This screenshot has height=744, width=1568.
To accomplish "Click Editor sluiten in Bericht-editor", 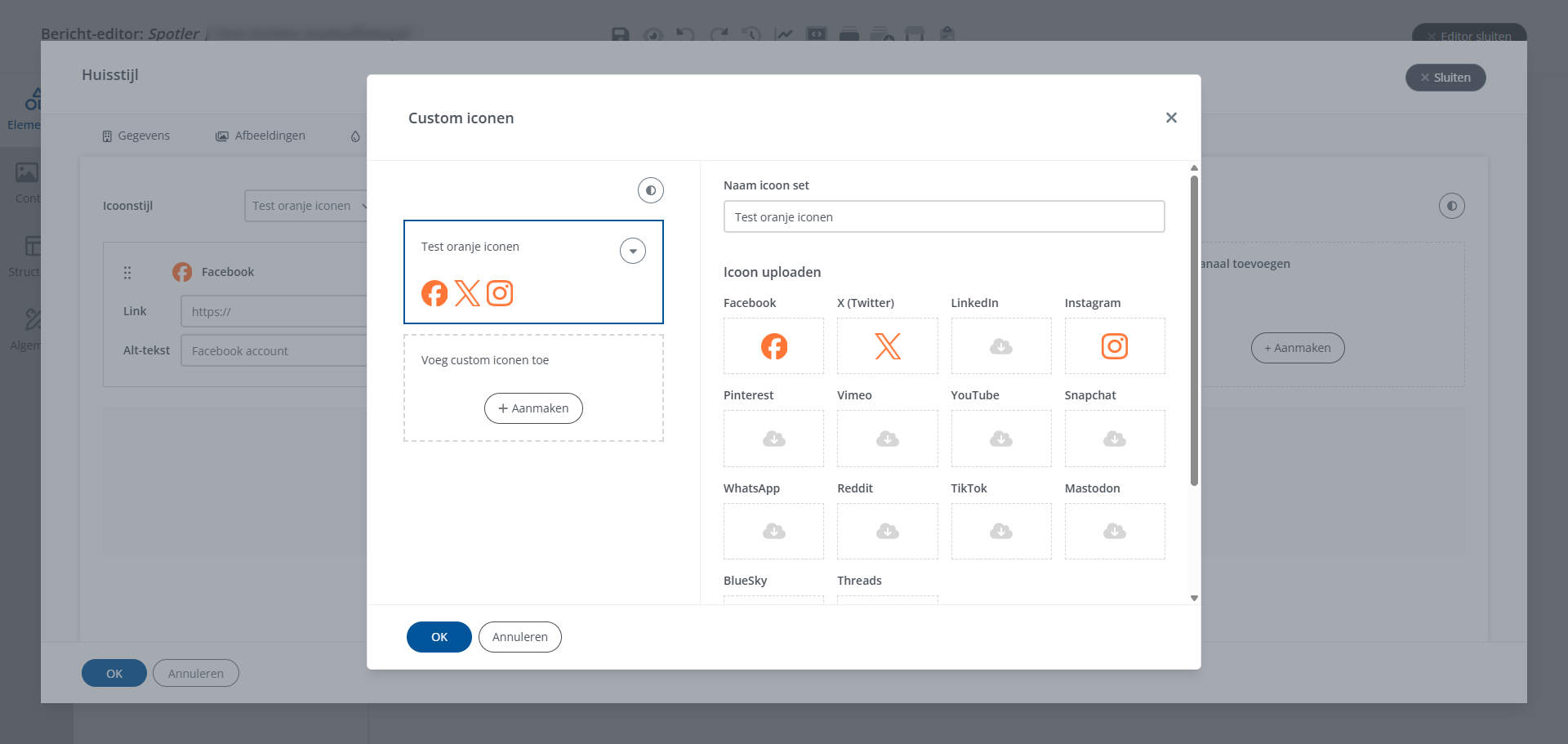I will (x=1469, y=33).
